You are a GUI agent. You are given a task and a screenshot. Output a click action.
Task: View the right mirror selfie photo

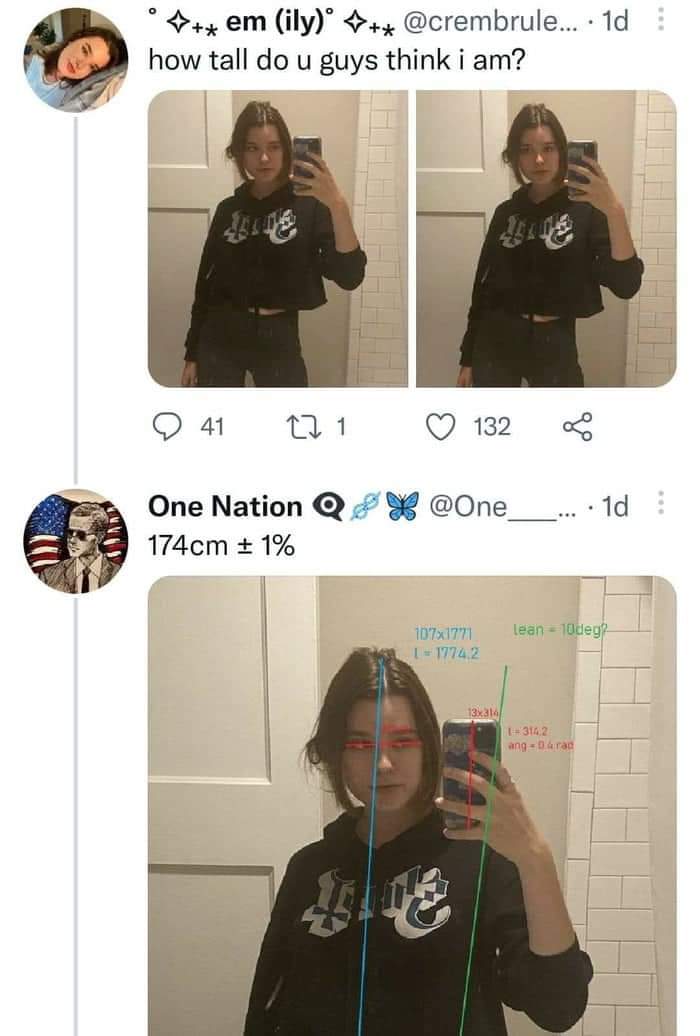tap(545, 238)
